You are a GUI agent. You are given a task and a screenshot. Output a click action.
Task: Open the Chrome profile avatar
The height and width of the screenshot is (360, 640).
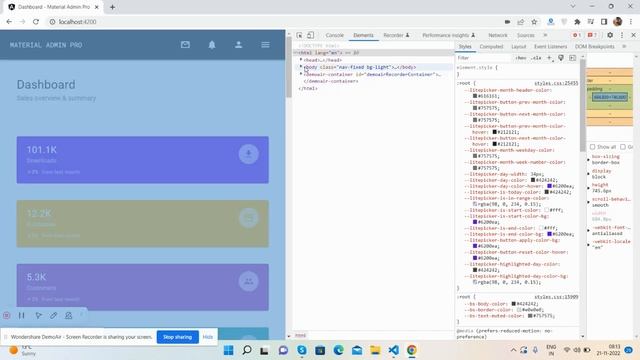[618, 22]
